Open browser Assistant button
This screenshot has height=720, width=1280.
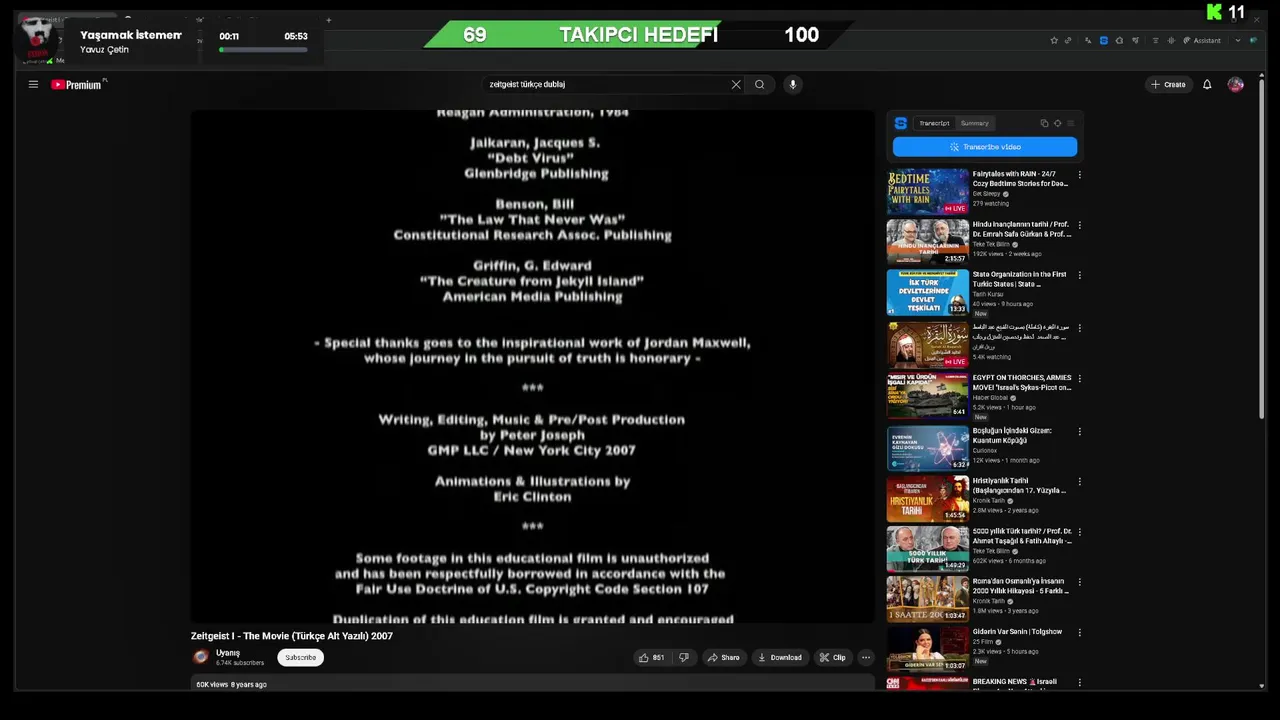tap(1202, 41)
